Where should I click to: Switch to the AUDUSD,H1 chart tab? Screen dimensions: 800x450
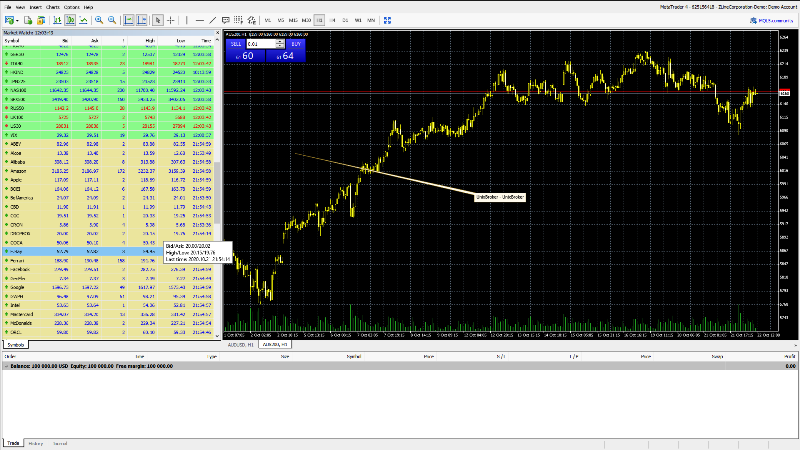point(240,345)
